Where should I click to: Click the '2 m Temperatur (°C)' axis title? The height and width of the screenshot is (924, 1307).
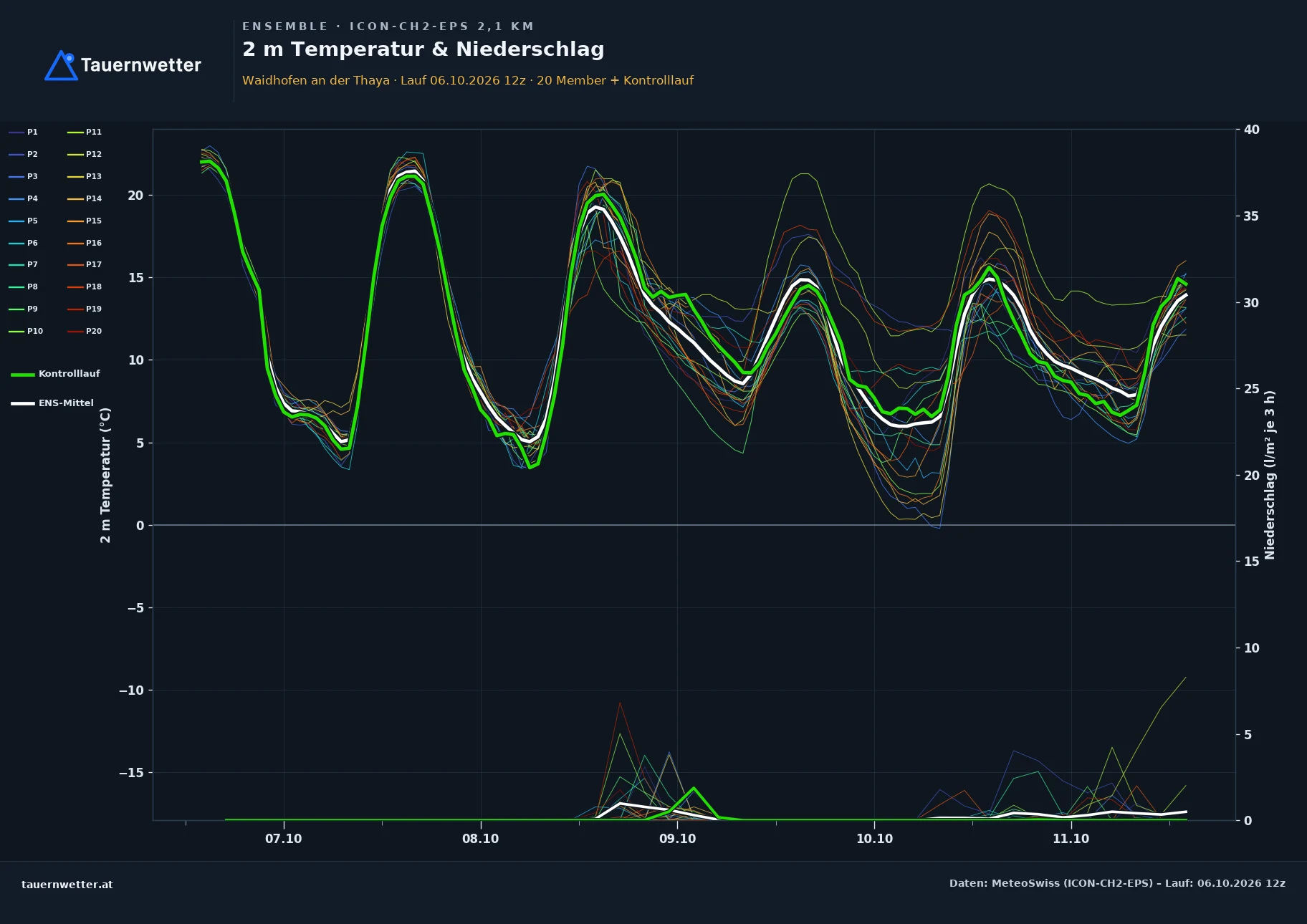coord(105,475)
